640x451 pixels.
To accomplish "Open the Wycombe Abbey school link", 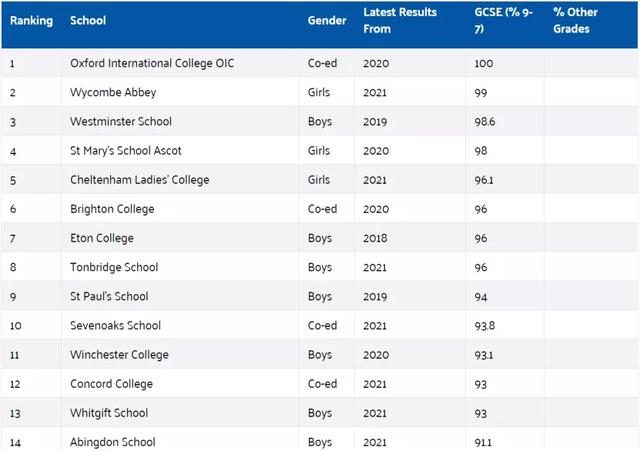I will (x=113, y=92).
